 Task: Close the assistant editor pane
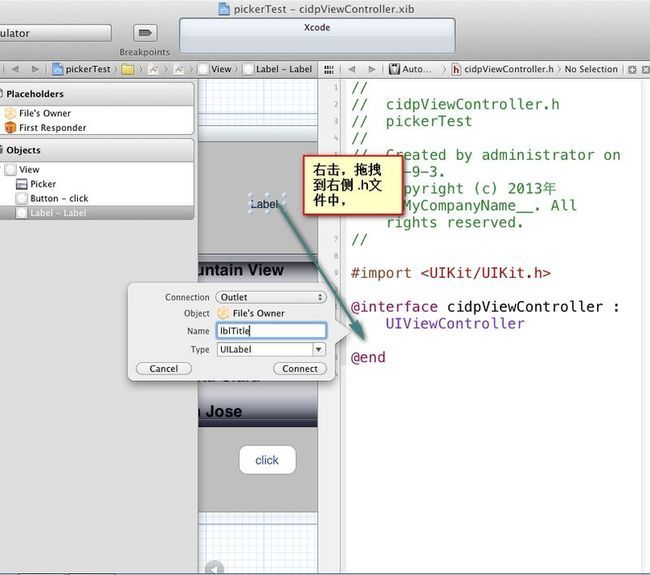pos(645,70)
